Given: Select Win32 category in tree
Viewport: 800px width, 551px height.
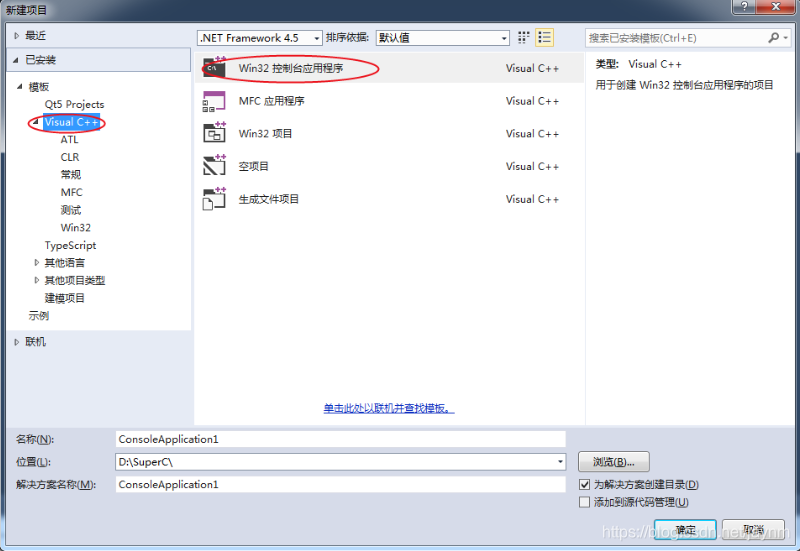Looking at the screenshot, I should coord(76,228).
